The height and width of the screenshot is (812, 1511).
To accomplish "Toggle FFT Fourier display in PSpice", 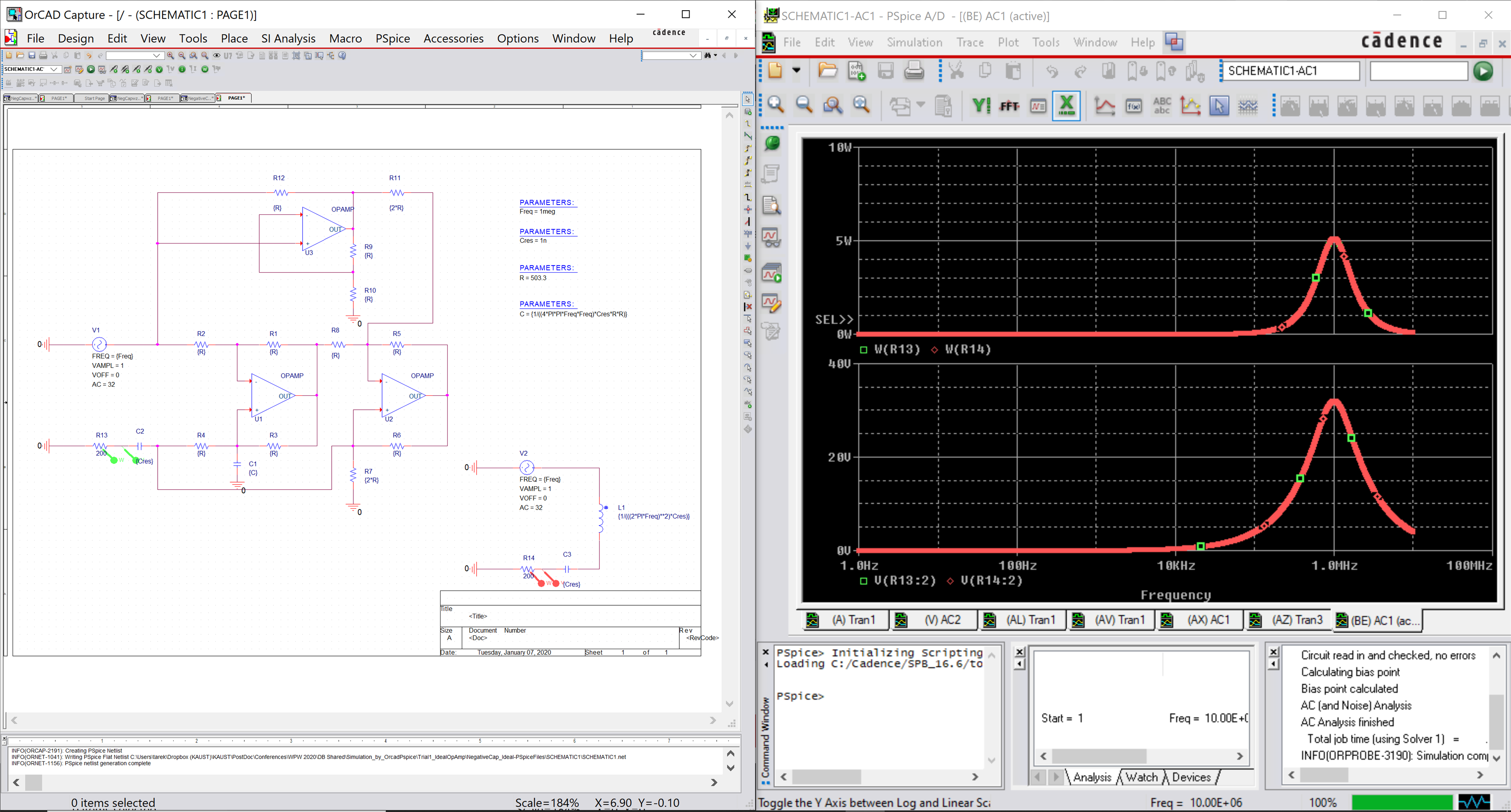I will point(1009,106).
